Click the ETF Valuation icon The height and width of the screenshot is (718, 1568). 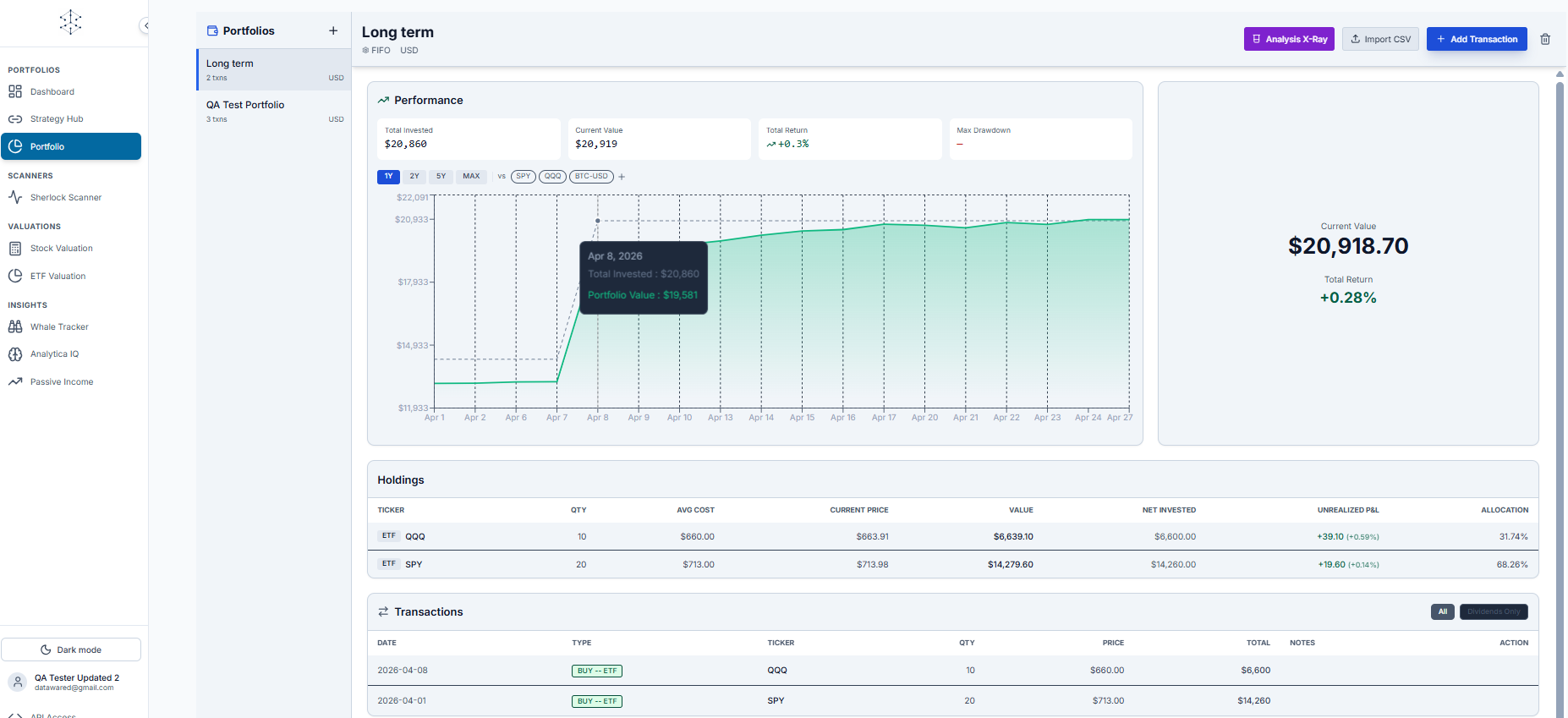click(x=15, y=276)
